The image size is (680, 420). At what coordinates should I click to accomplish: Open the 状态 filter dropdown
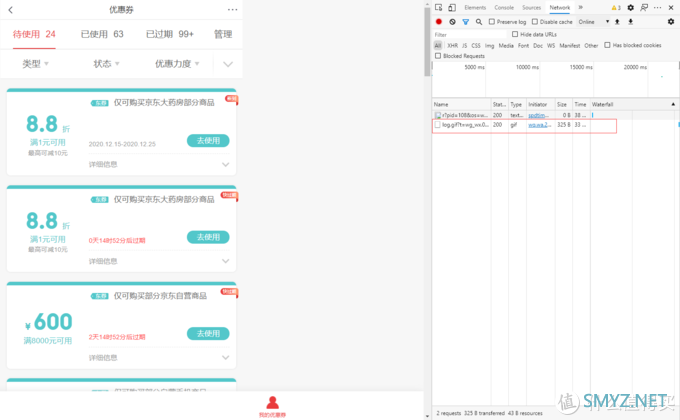pyautogui.click(x=106, y=64)
